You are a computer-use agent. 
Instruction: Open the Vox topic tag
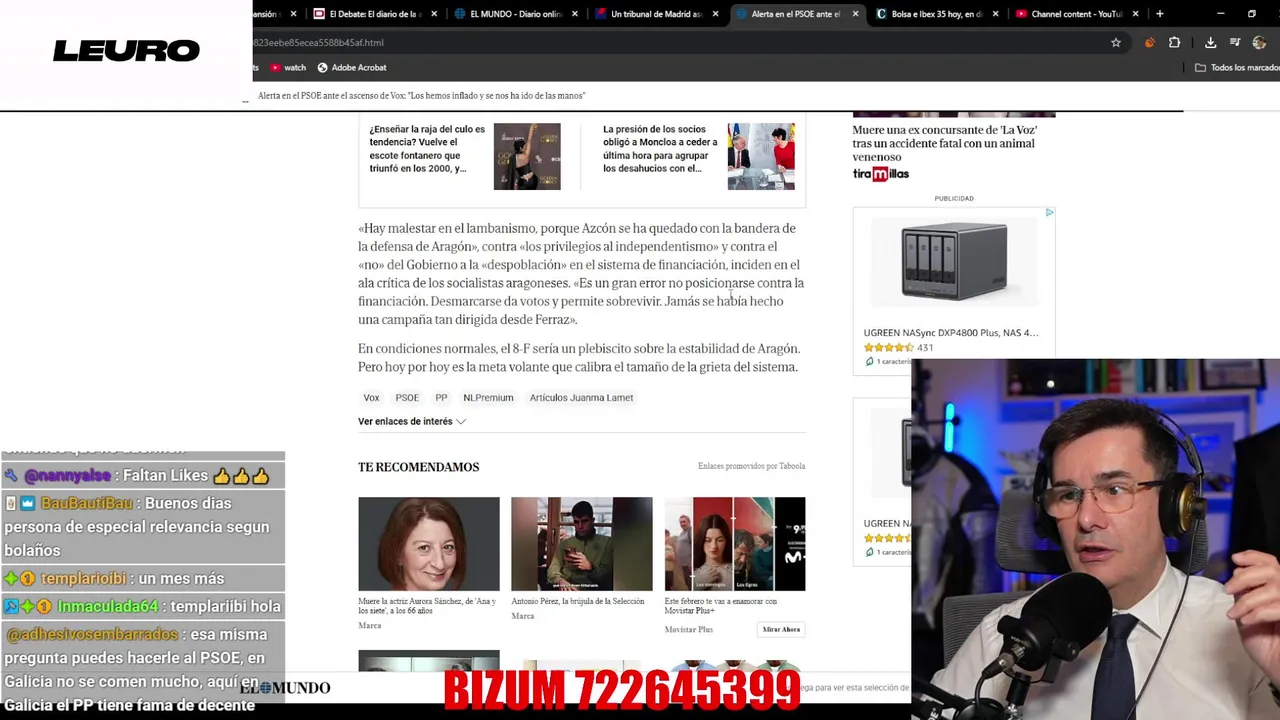coord(371,398)
